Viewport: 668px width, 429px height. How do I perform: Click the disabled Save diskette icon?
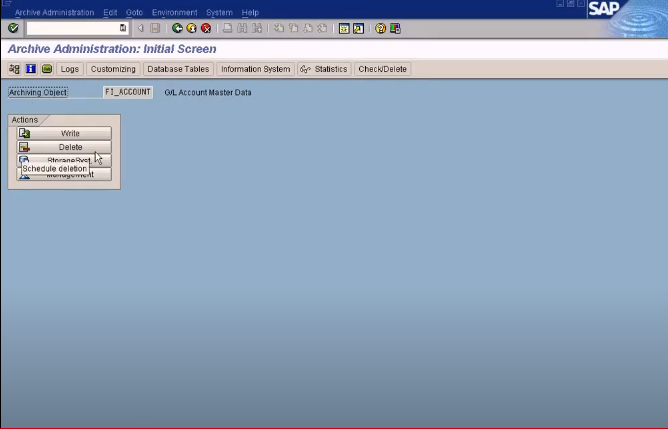(155, 29)
